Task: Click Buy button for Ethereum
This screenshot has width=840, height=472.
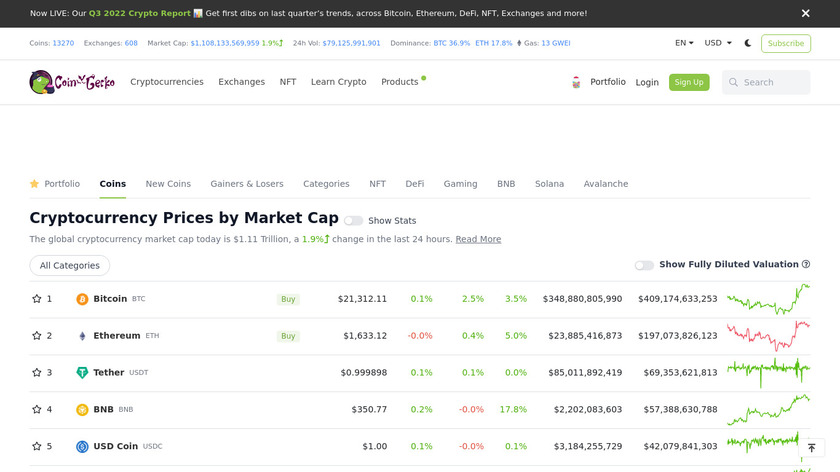Action: pyautogui.click(x=288, y=336)
